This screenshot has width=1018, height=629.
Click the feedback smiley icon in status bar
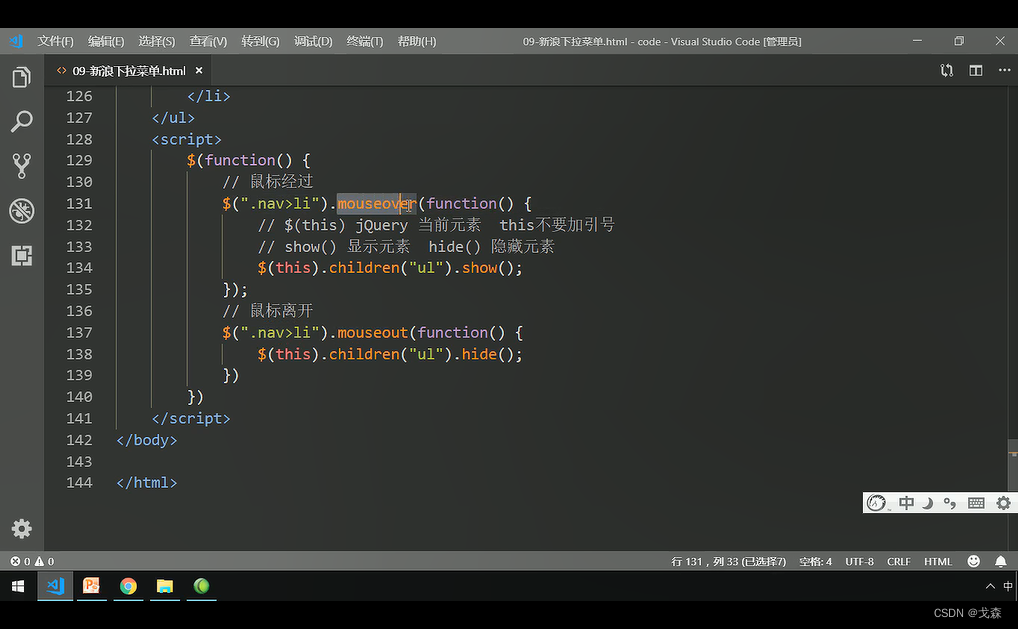click(973, 561)
